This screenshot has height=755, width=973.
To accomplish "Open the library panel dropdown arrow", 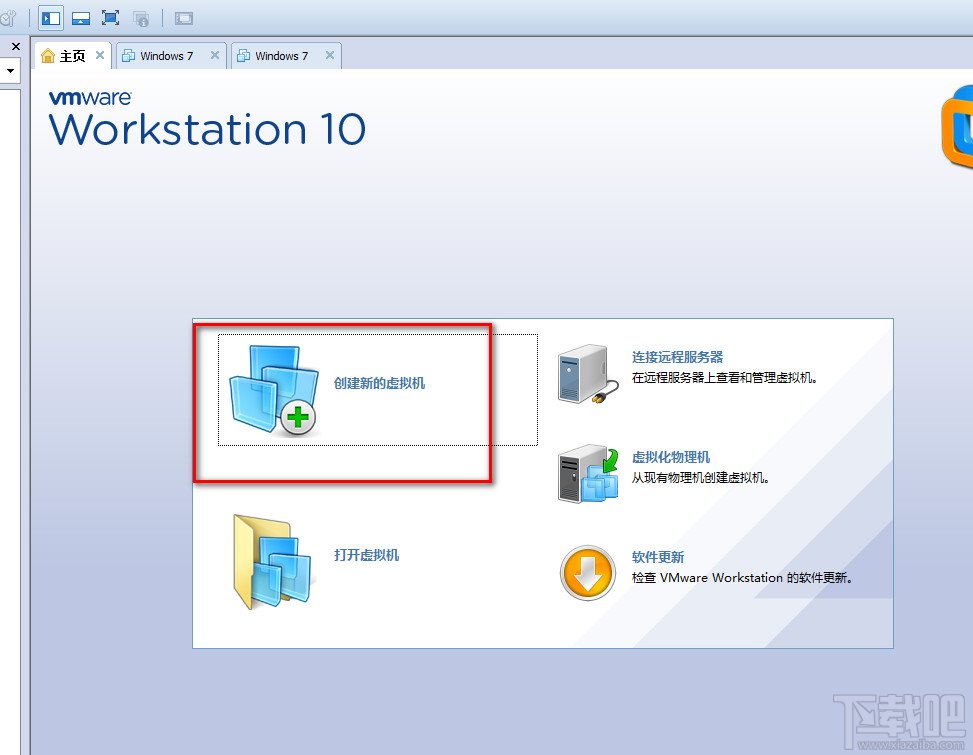I will 11,71.
